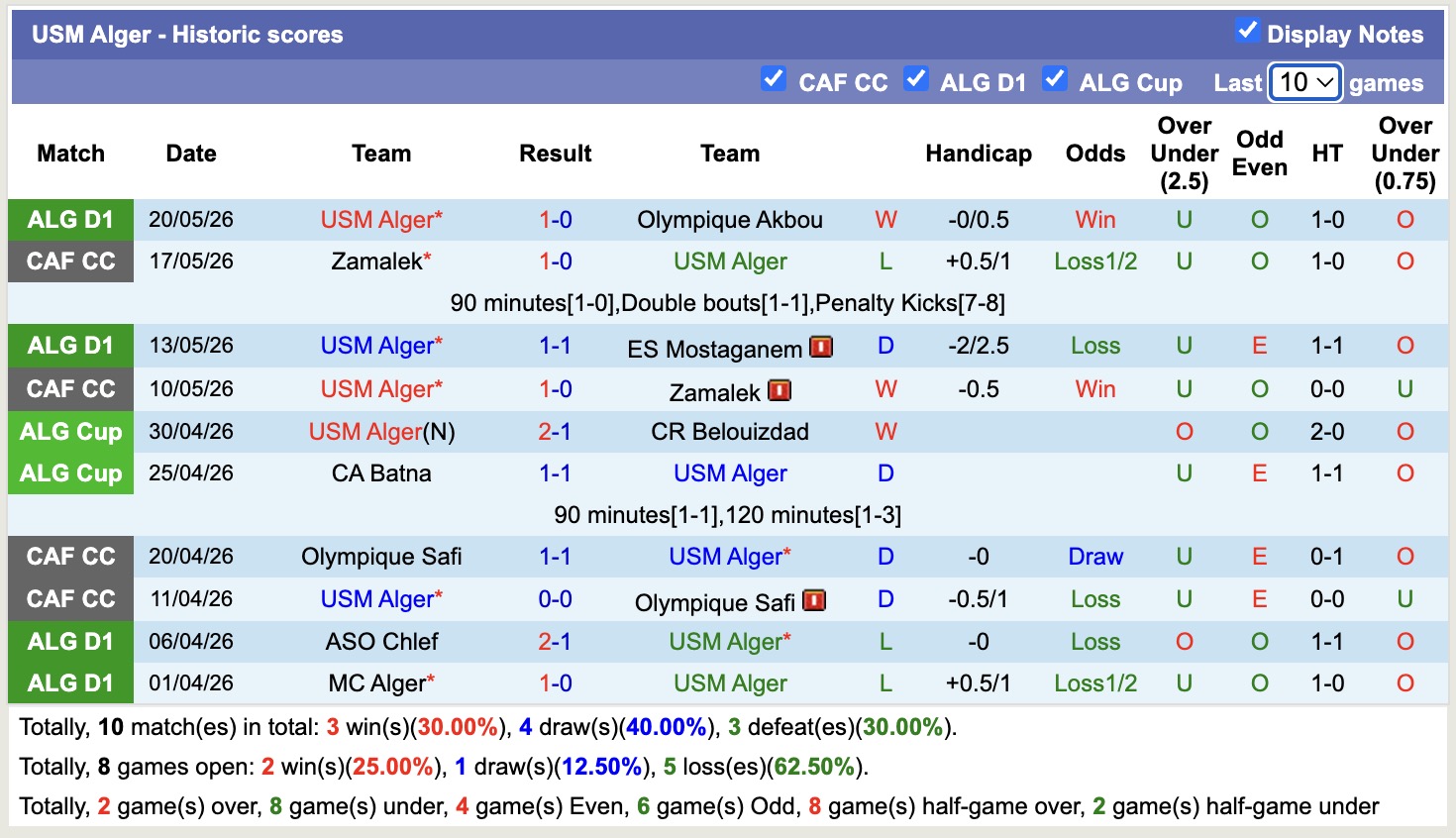Screen dimensions: 1456x838
Task: Click the ALG Cup badge dated 30/04/26
Action: click(70, 432)
